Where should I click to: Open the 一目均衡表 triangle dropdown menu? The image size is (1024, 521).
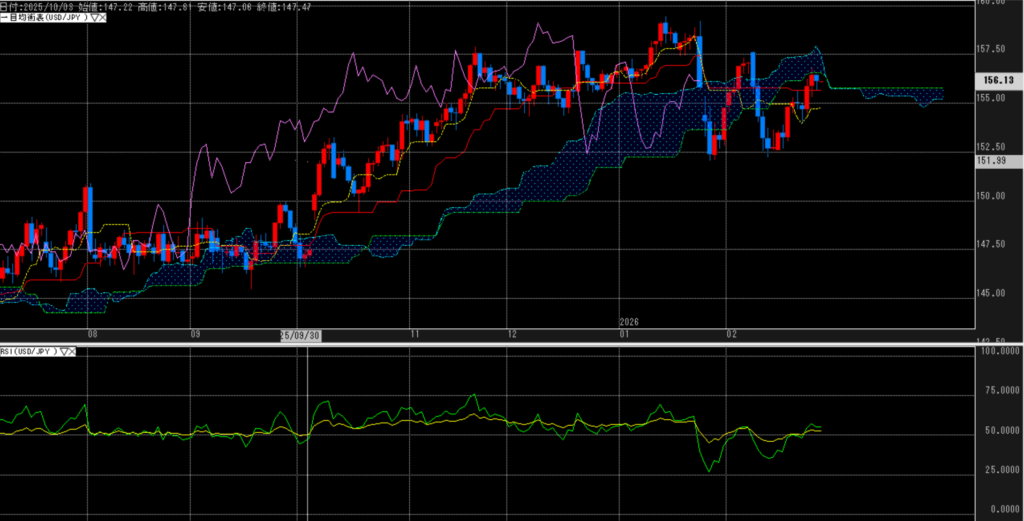(93, 18)
